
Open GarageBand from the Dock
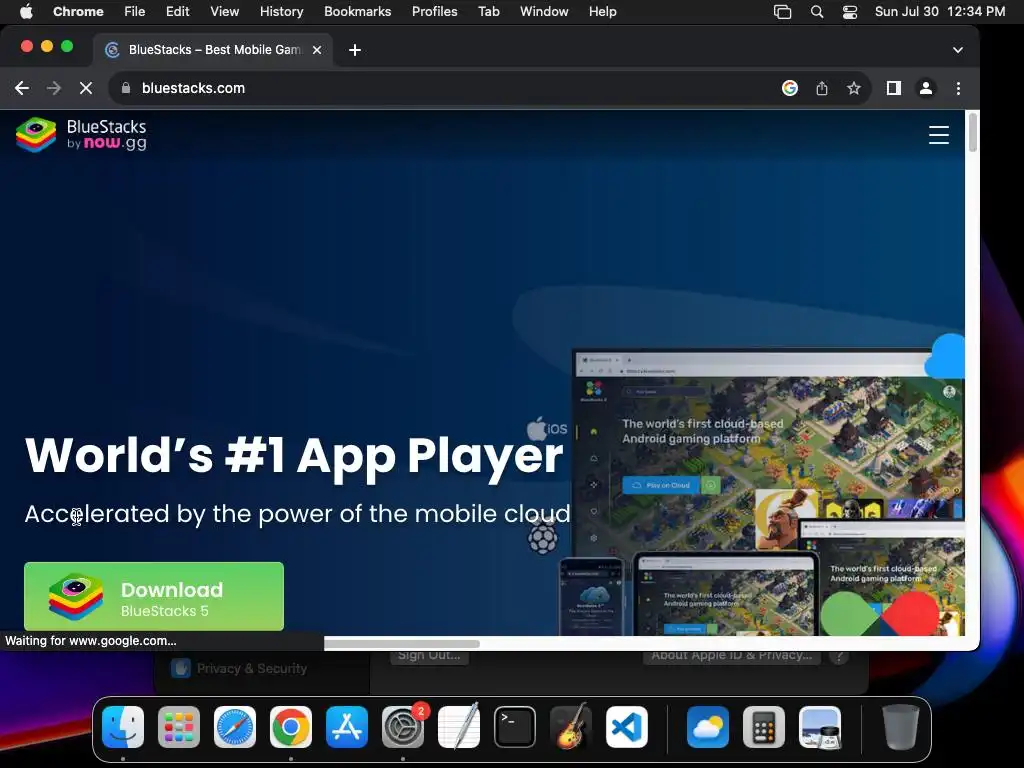pos(571,727)
